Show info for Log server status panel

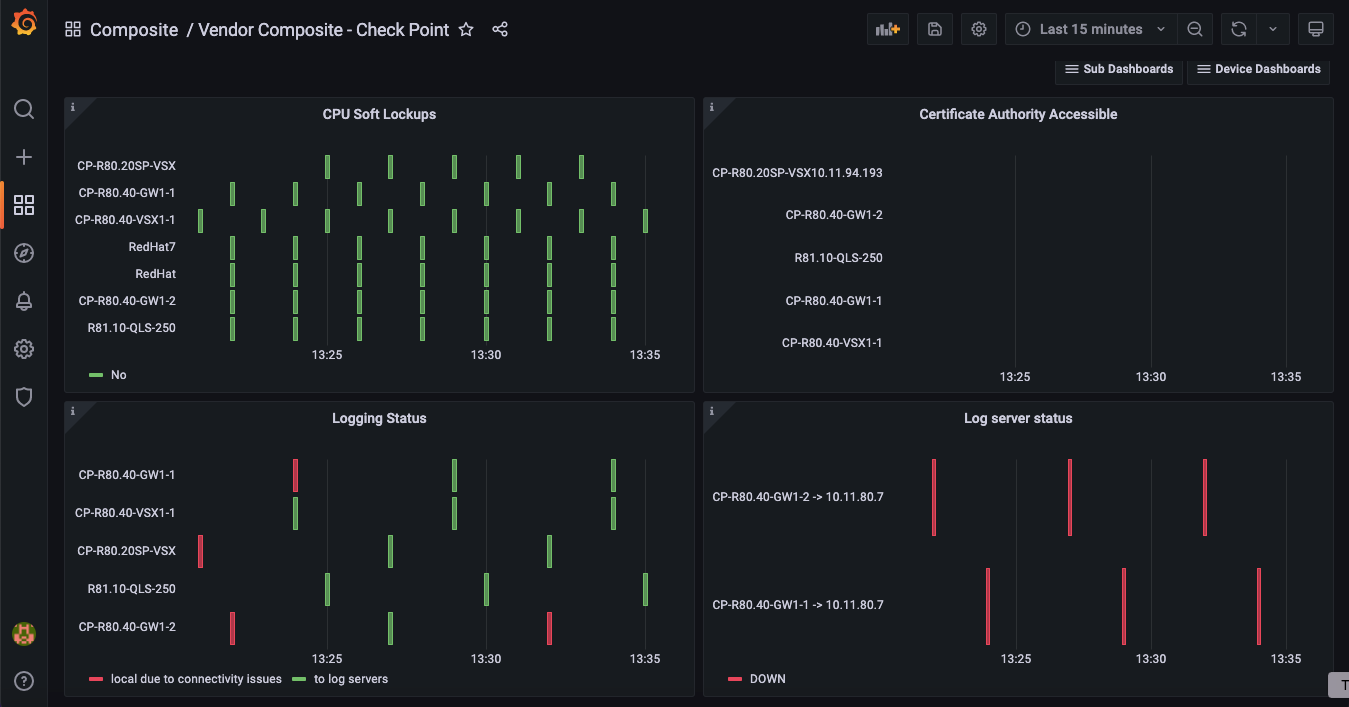711,410
